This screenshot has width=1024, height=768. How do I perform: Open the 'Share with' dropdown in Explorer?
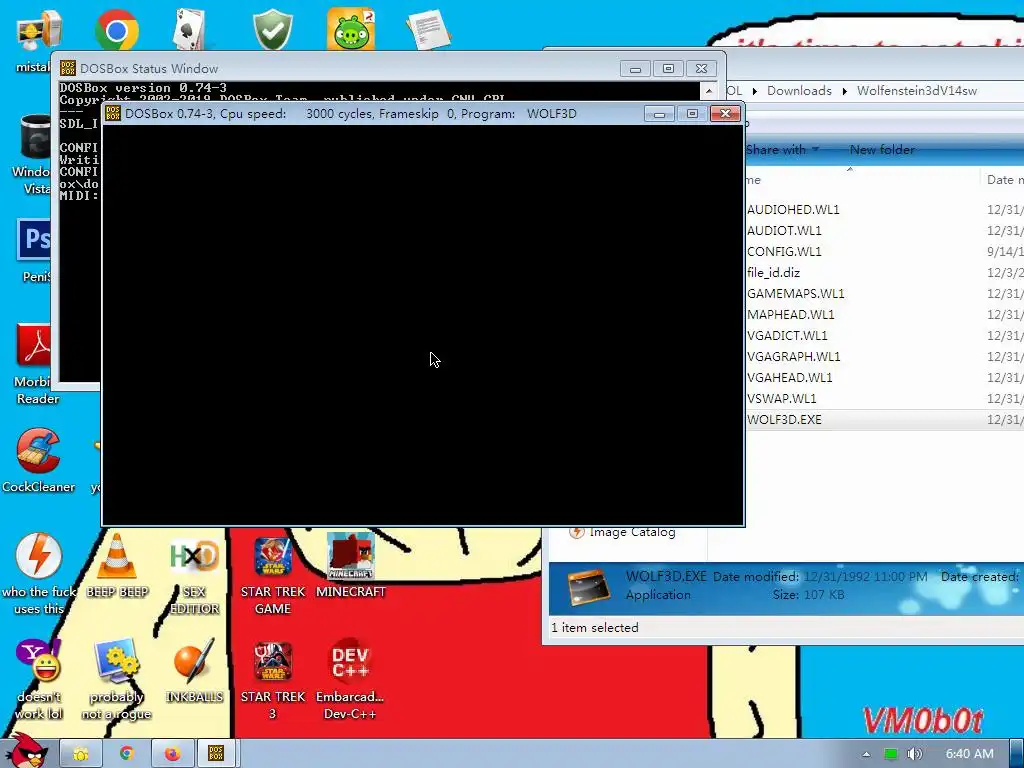pyautogui.click(x=782, y=150)
